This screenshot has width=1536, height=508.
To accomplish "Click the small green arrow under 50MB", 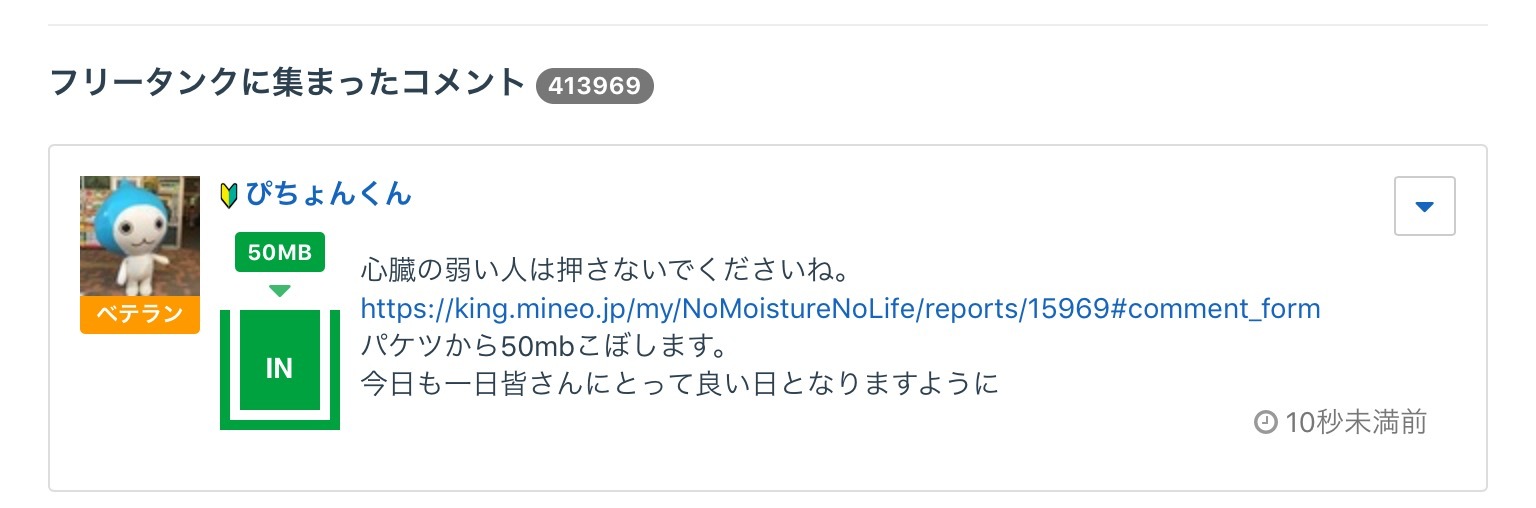I will (x=280, y=291).
